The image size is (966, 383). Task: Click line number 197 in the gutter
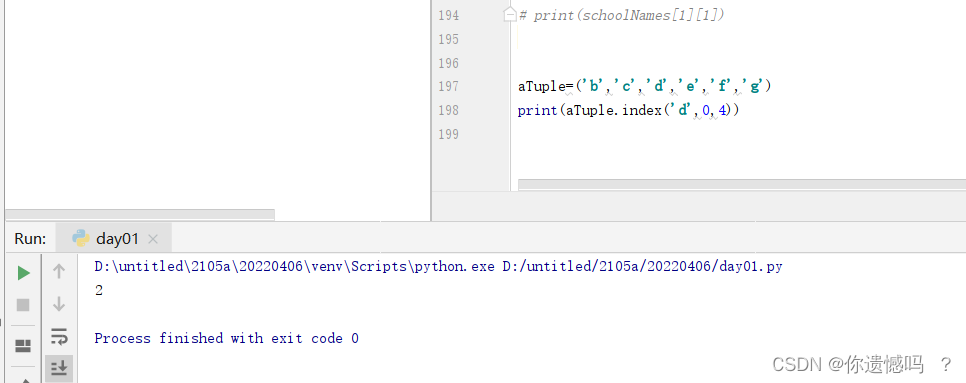pyautogui.click(x=448, y=87)
